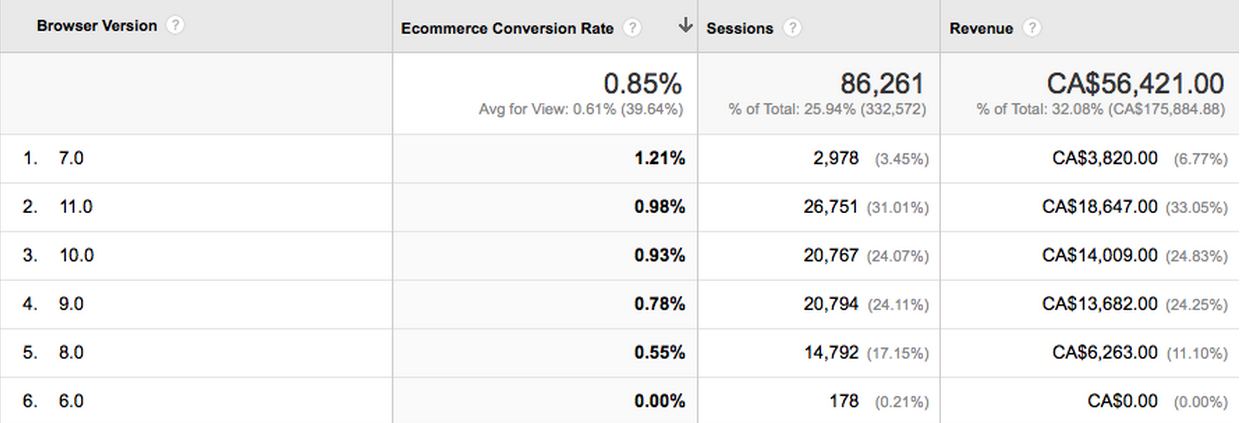Sort table by Revenue header
Screen dimensions: 1240x423
coord(981,28)
